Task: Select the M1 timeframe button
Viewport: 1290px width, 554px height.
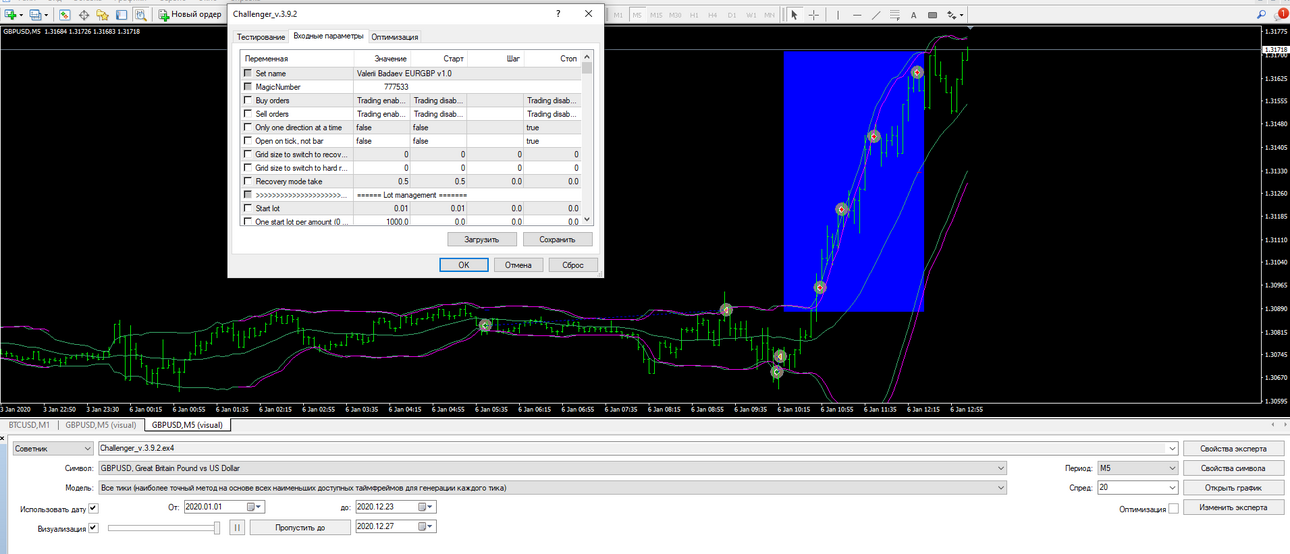Action: pyautogui.click(x=619, y=15)
